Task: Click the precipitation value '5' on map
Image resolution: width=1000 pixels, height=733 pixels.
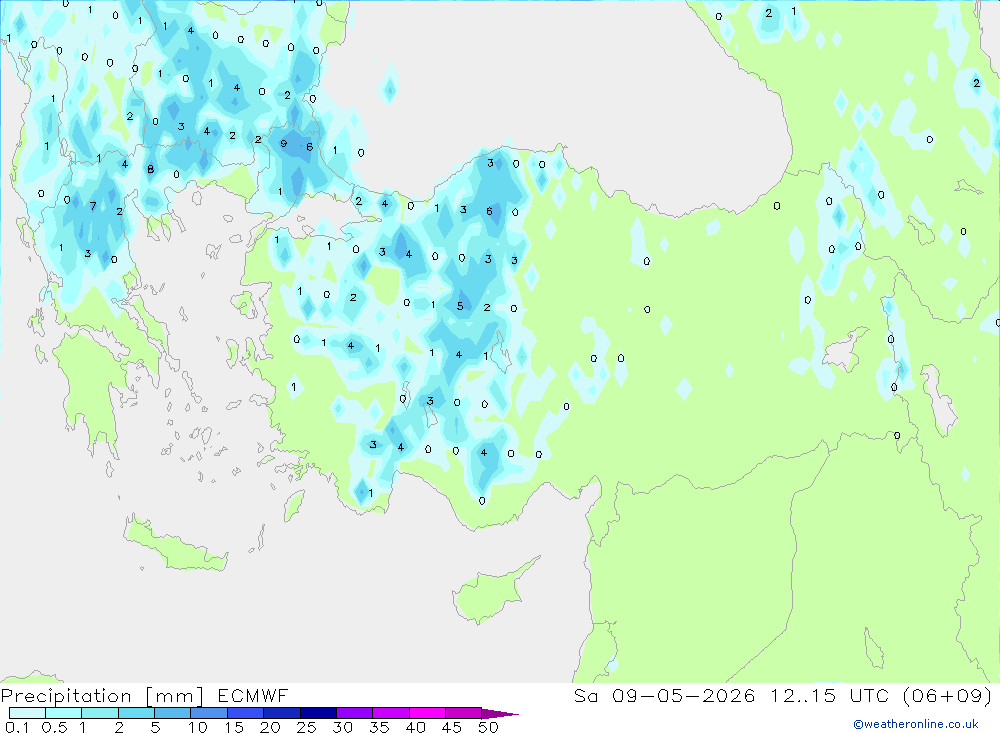Action: [x=460, y=306]
